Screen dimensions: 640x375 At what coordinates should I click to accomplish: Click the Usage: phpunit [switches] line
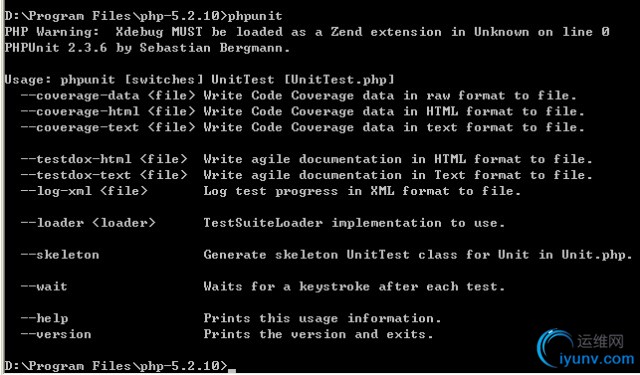pyautogui.click(x=200, y=80)
